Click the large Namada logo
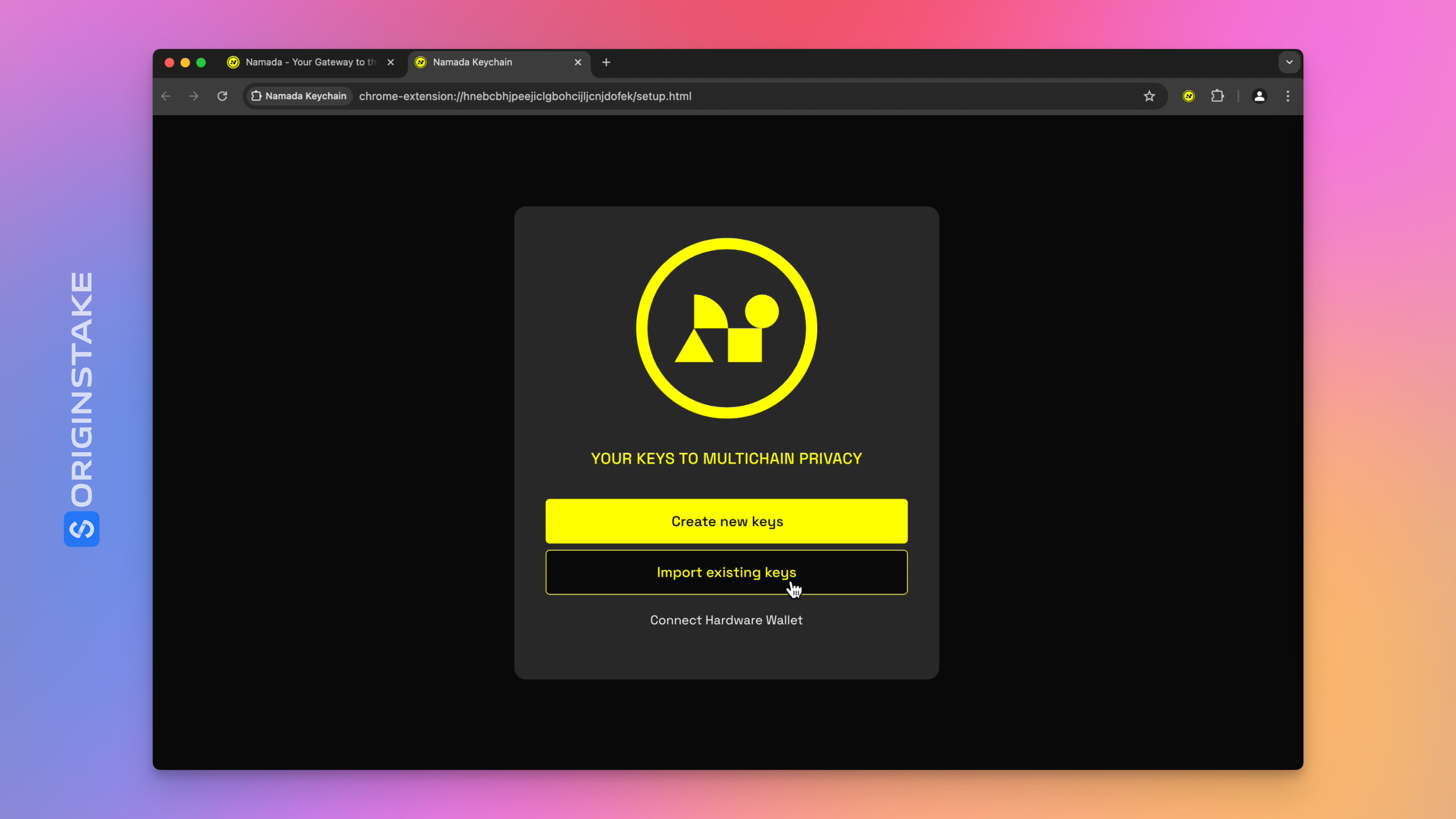Viewport: 1456px width, 819px height. point(726,328)
